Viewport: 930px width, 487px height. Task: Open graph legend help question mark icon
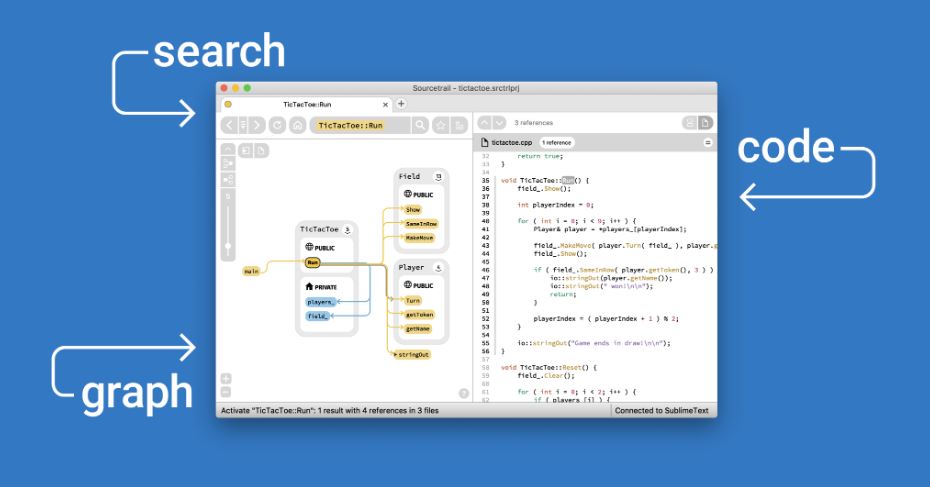(x=463, y=393)
